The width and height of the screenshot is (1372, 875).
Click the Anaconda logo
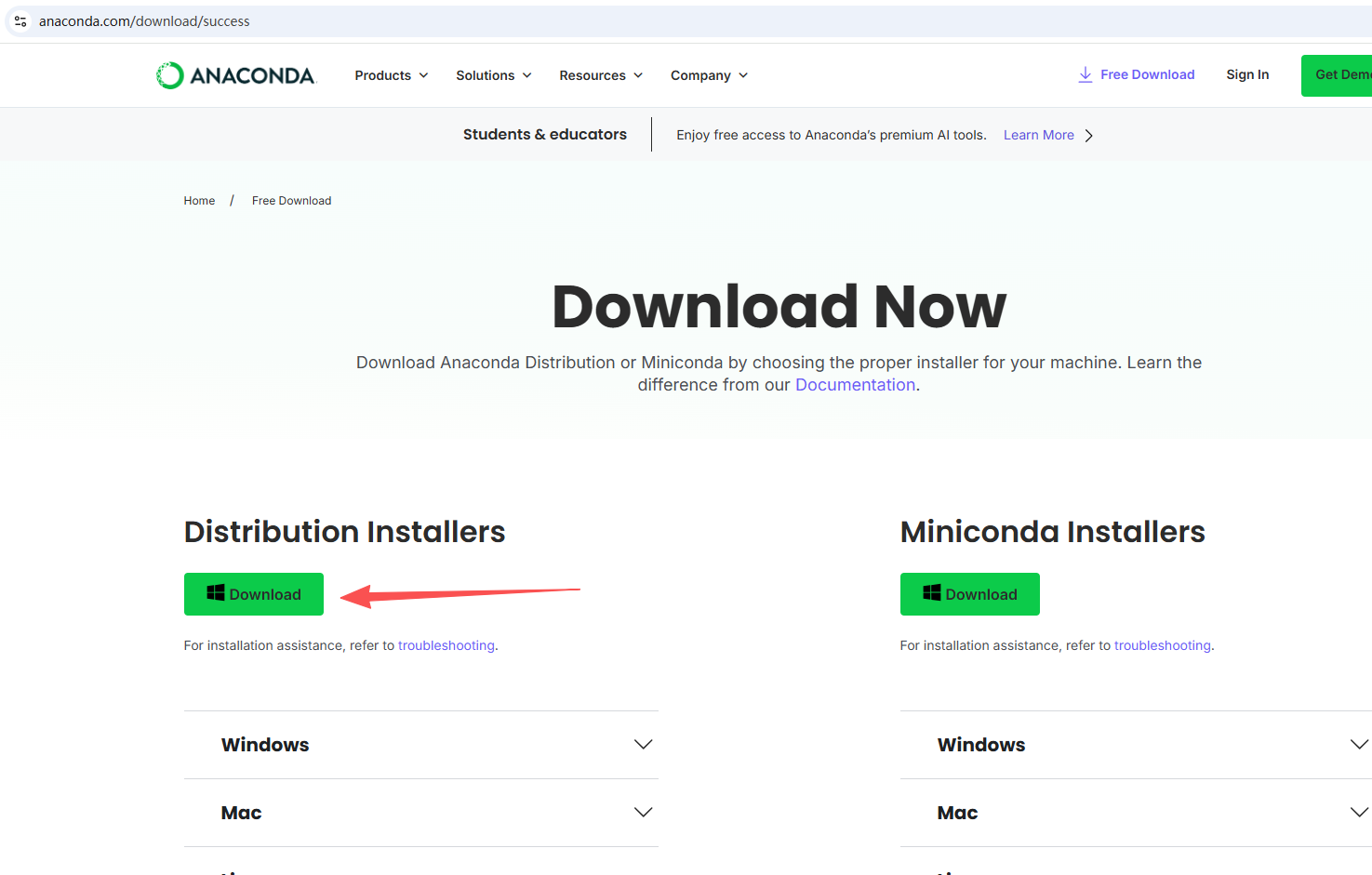[x=236, y=75]
